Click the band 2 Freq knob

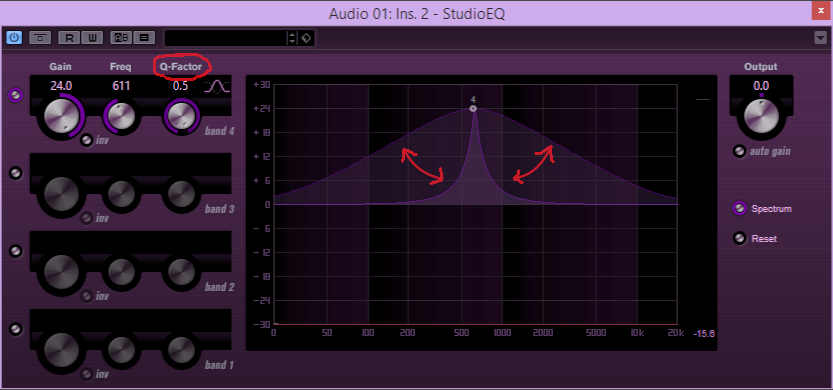(x=122, y=272)
